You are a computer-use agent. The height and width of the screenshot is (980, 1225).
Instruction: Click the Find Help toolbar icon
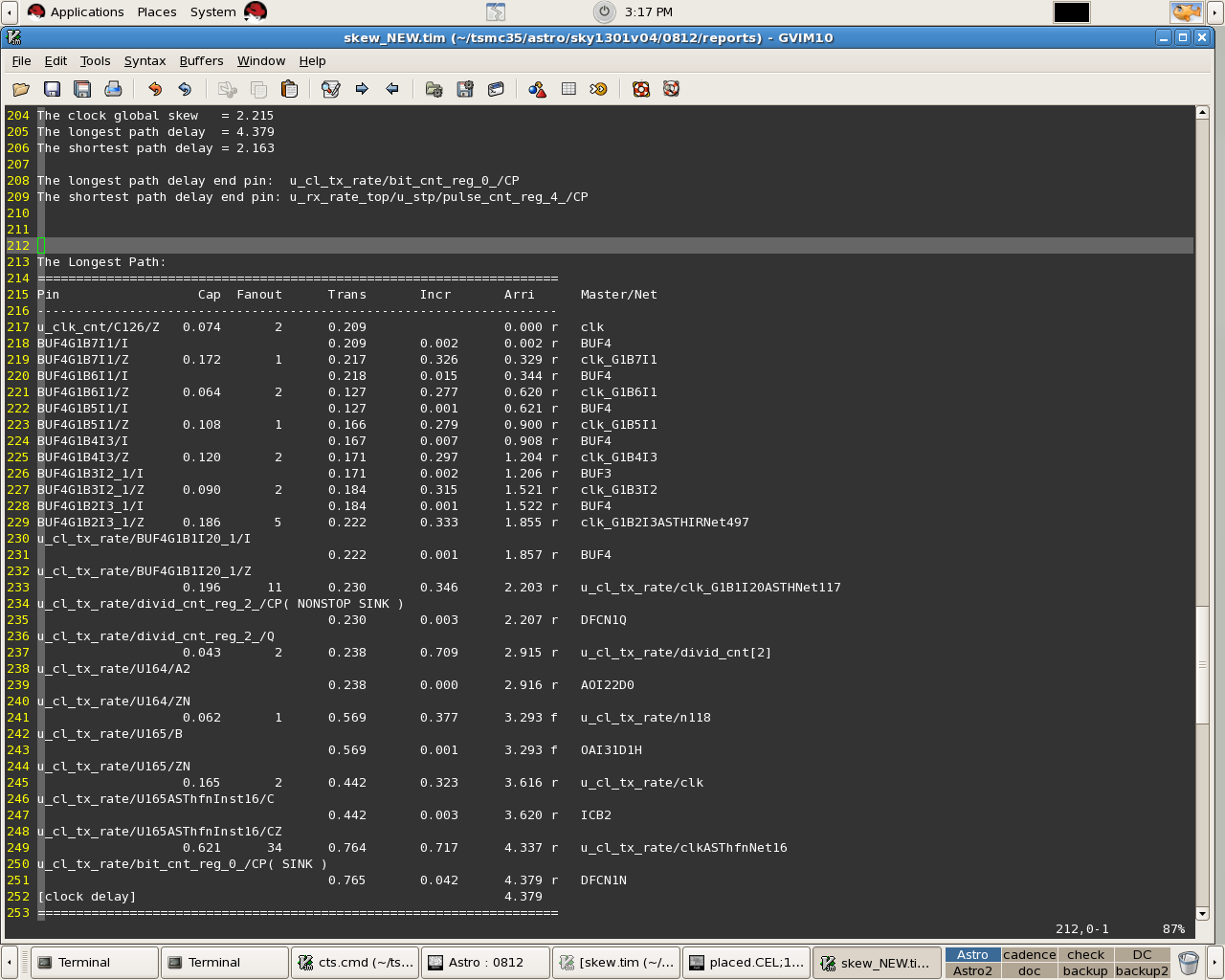(672, 89)
